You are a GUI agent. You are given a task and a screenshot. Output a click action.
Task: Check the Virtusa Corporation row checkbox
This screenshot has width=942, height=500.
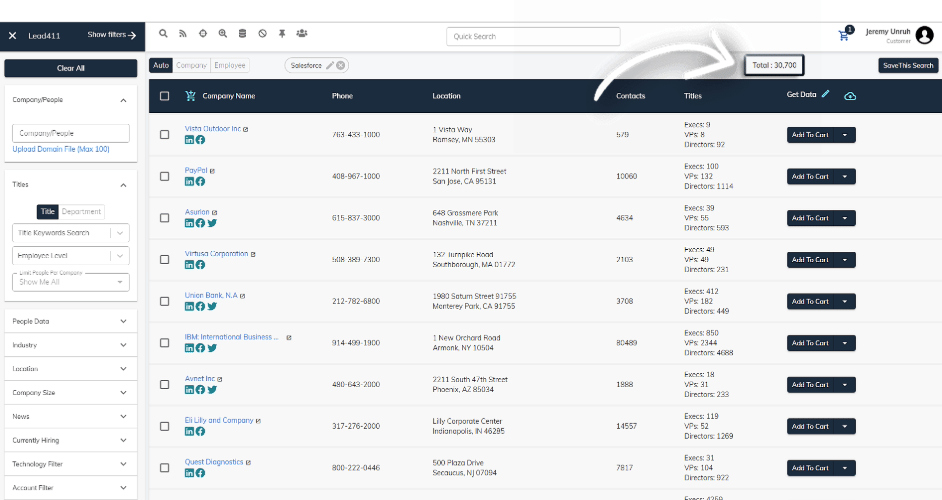tap(165, 260)
